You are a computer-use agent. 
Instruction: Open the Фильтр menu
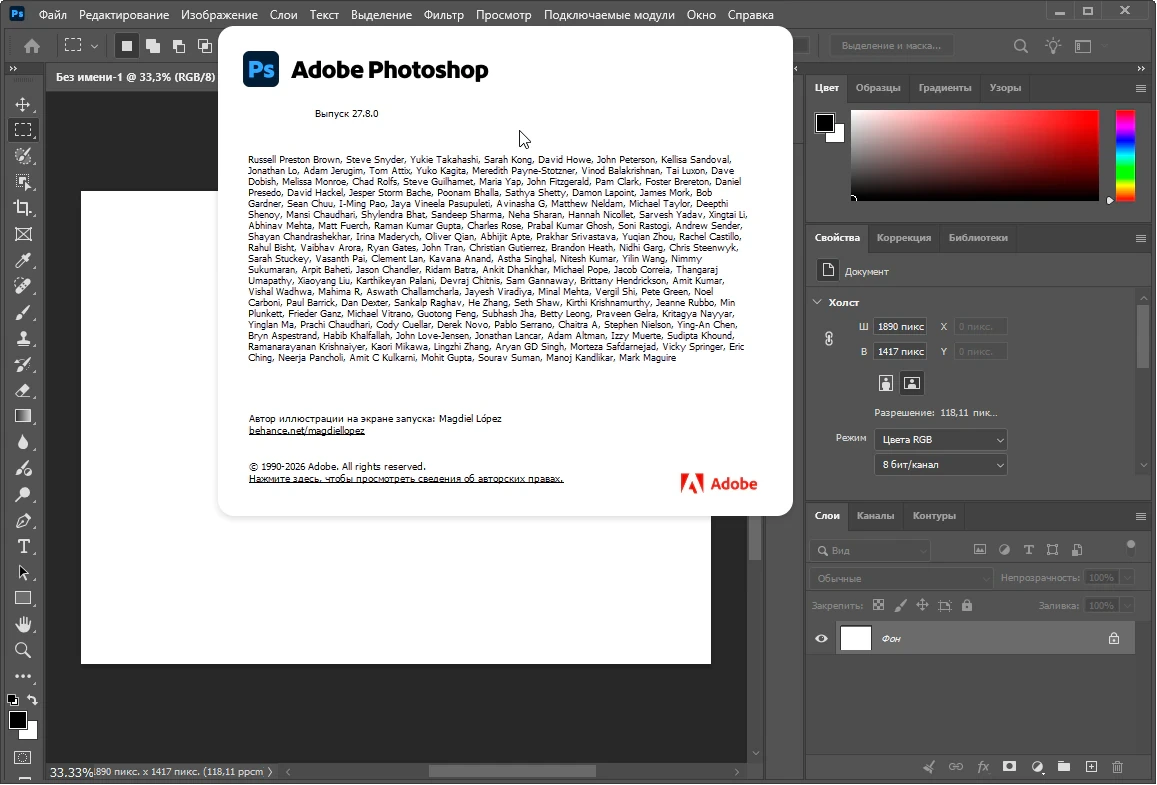pos(443,15)
